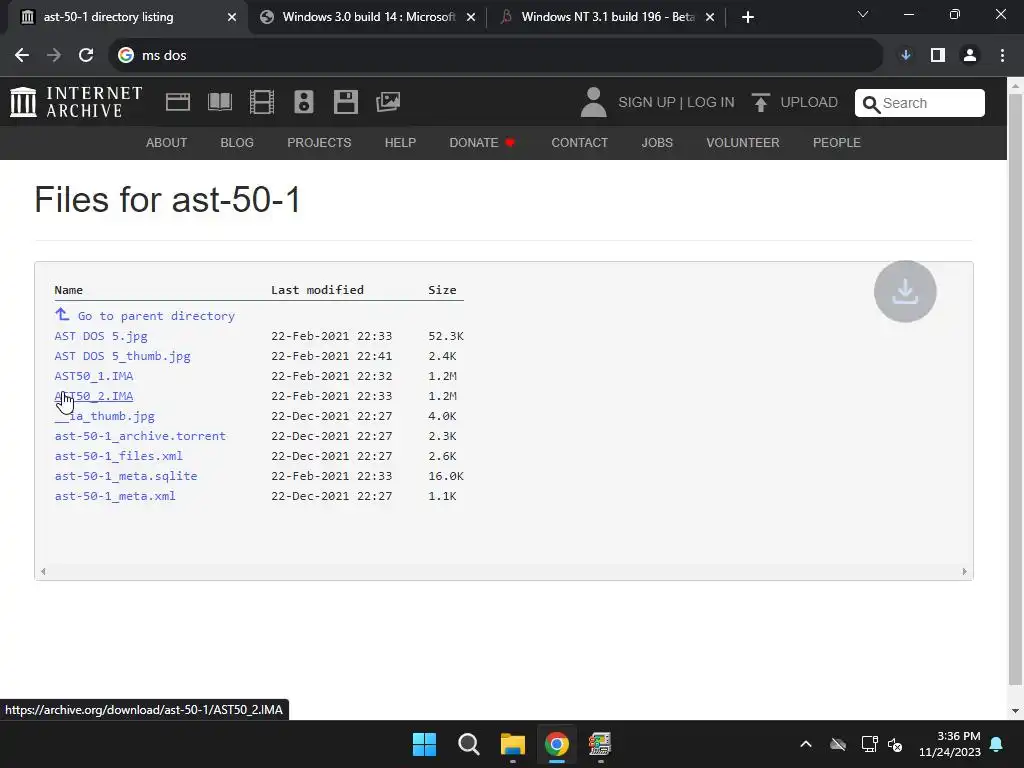Open ast-50-1_files.xml
The height and width of the screenshot is (768, 1024).
tap(118, 456)
